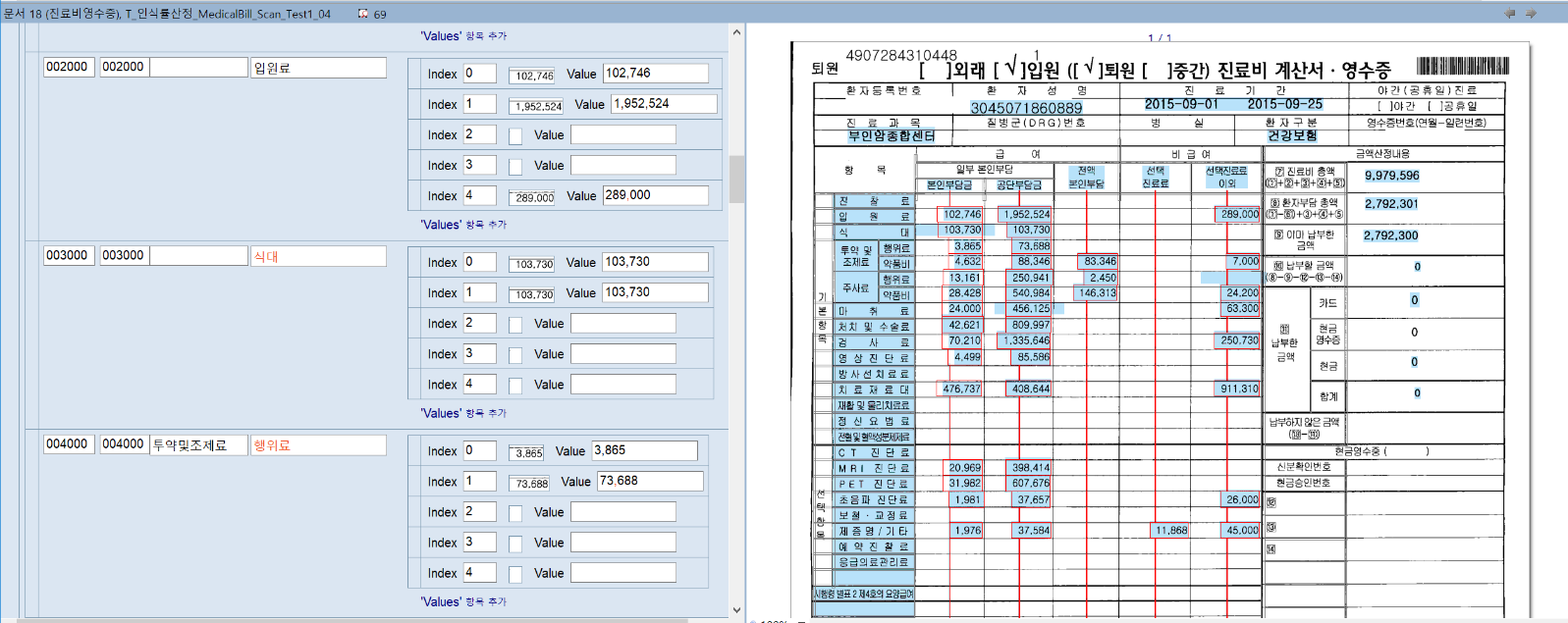Focus the 식대 Index 0 Value field
Screen dimensions: 1568x623
[x=656, y=262]
